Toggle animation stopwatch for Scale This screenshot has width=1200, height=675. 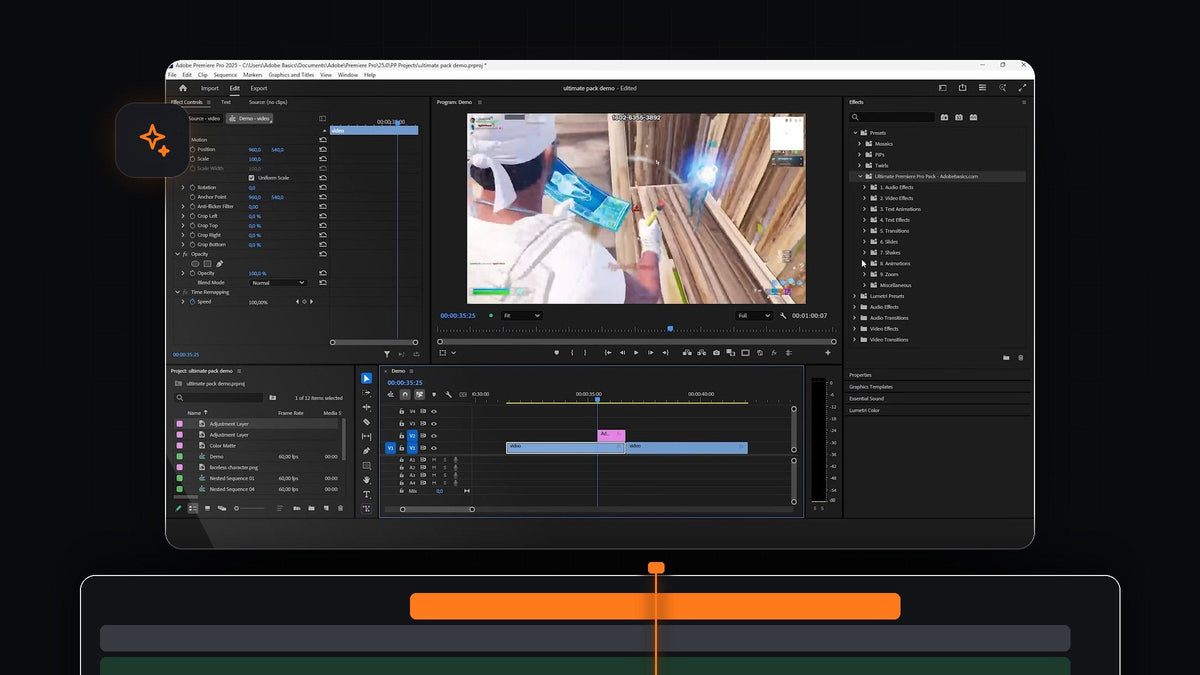pyautogui.click(x=192, y=159)
